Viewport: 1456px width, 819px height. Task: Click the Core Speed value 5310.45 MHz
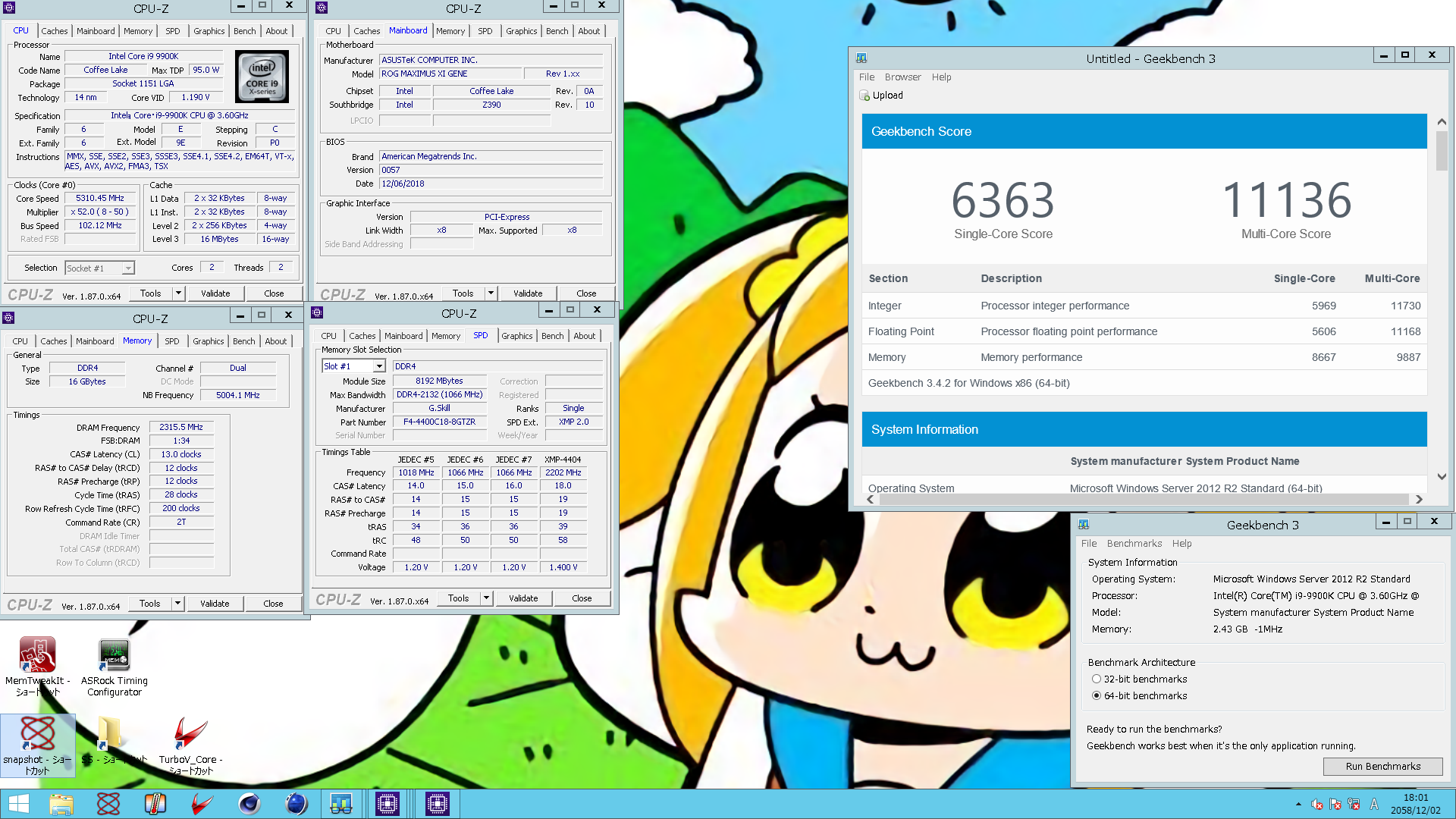tap(99, 198)
